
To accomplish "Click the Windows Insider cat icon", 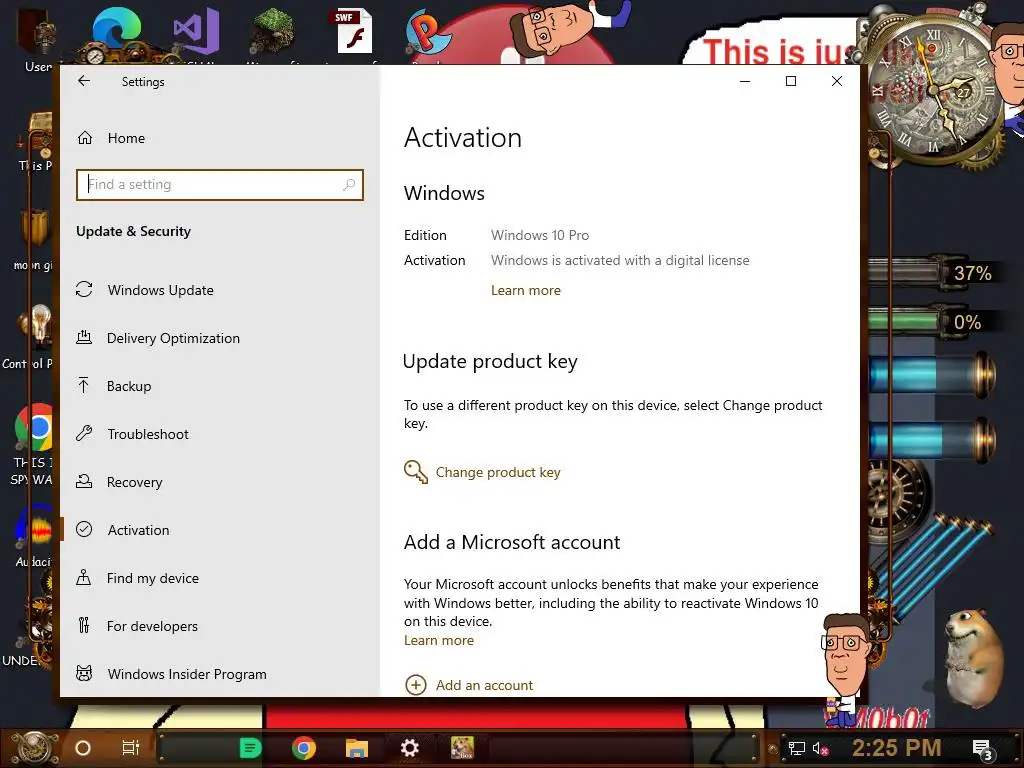I will [x=84, y=673].
